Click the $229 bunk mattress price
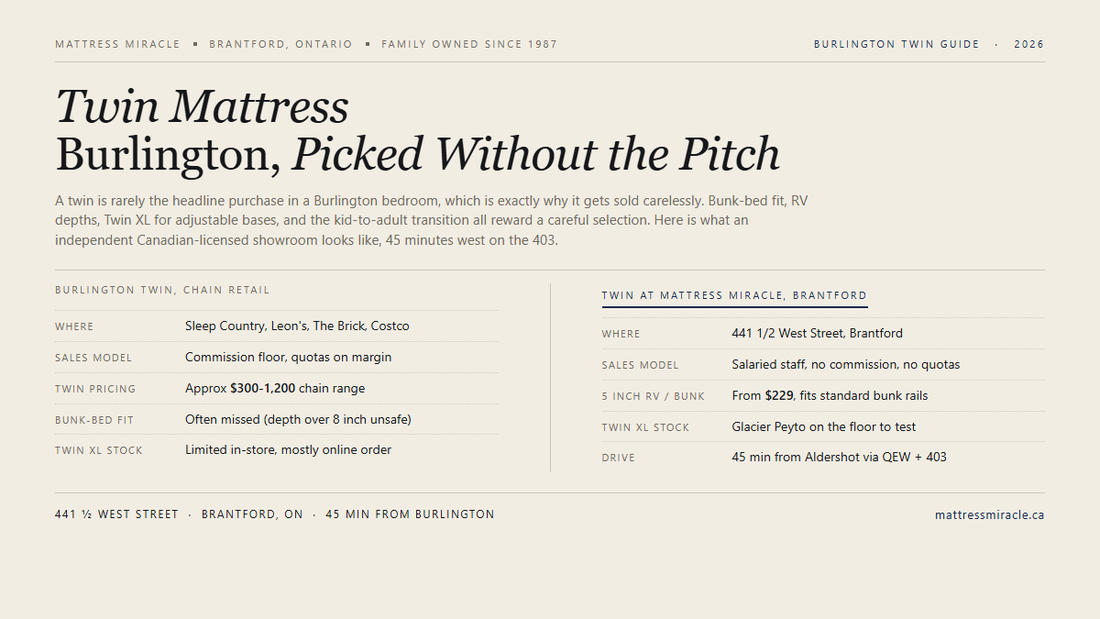The height and width of the screenshot is (619, 1100). pyautogui.click(x=779, y=396)
